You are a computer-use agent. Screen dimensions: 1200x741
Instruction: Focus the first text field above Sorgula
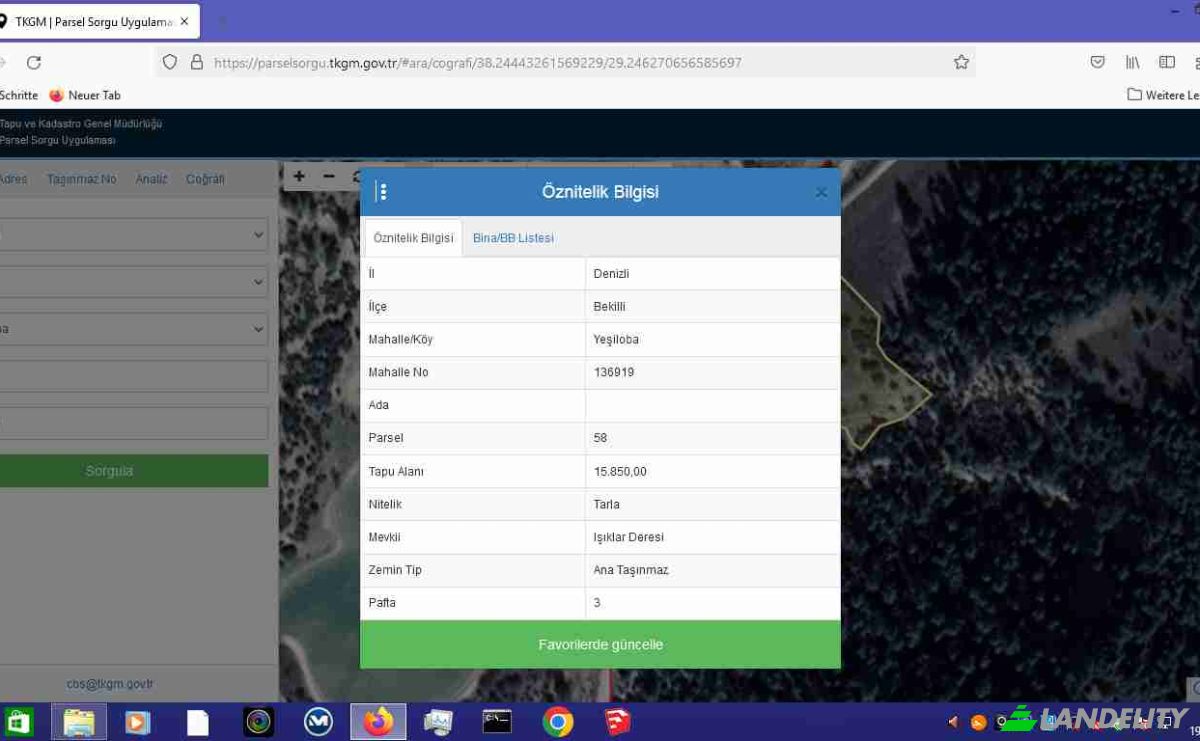click(134, 376)
